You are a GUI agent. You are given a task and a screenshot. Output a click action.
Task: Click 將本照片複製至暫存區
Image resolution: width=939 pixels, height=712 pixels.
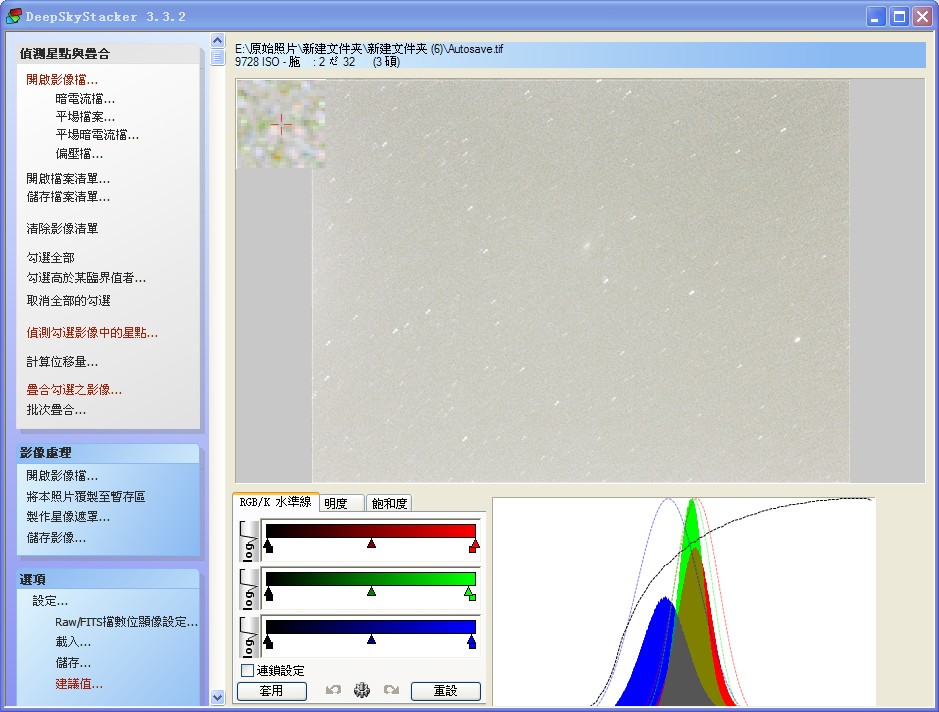click(x=86, y=496)
